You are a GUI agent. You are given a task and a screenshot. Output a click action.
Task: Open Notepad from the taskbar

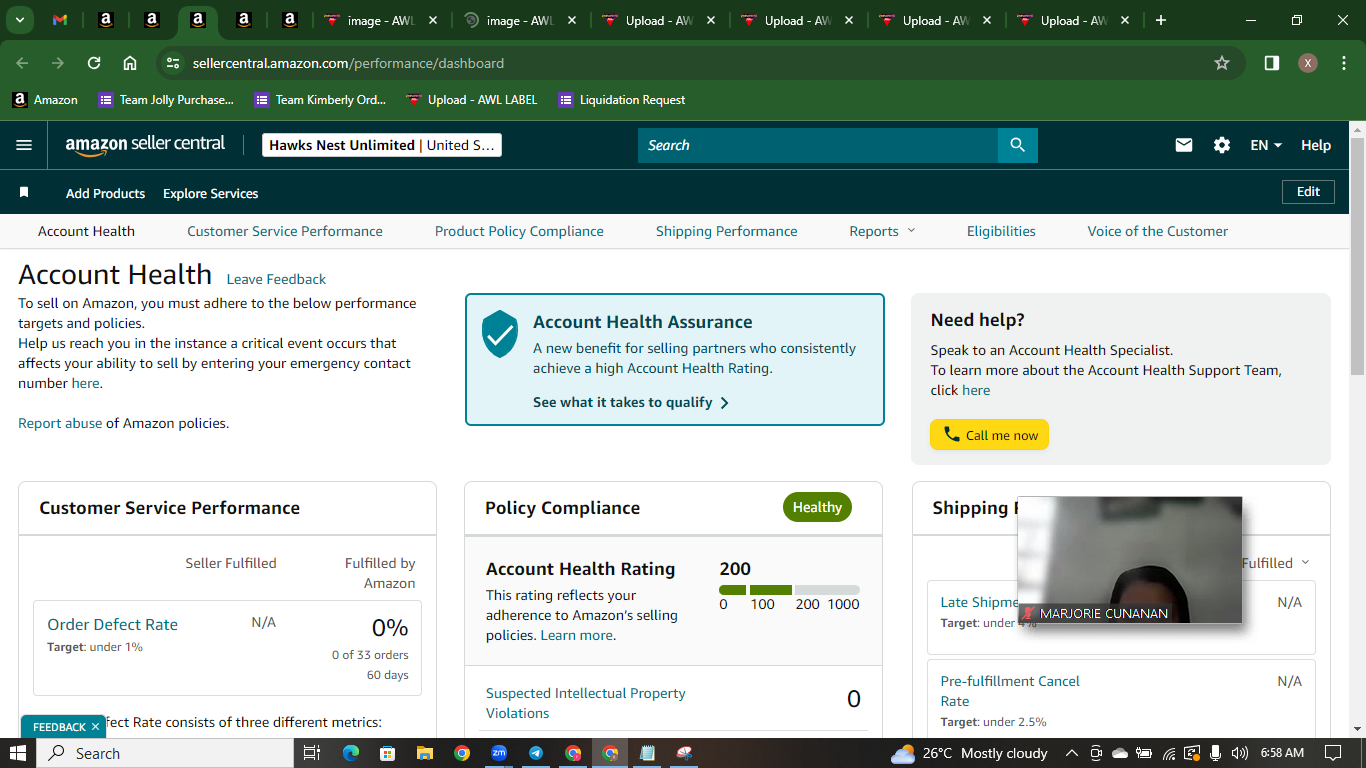[647, 753]
